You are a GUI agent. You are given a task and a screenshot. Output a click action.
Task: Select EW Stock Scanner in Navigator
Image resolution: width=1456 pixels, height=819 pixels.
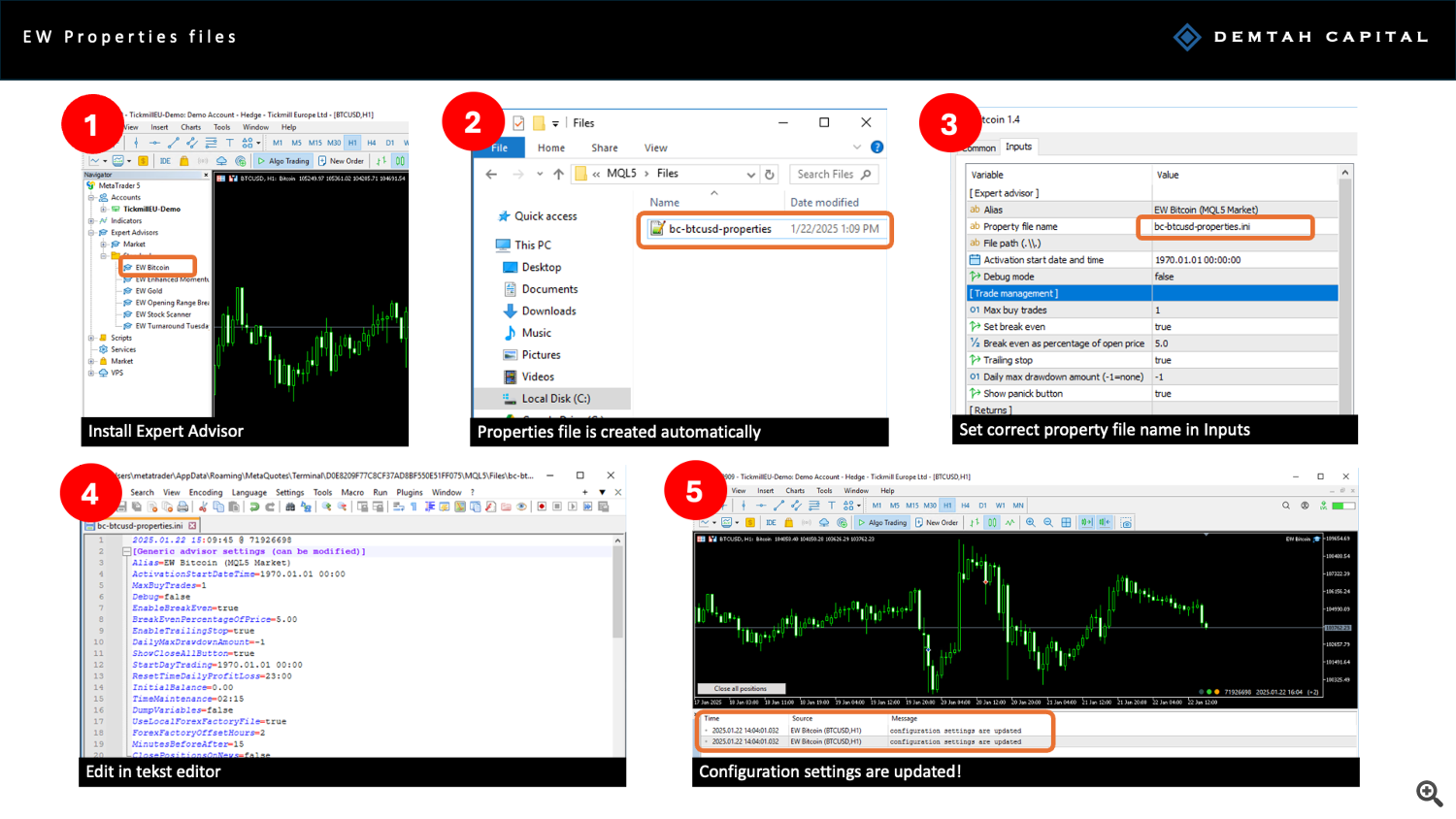pyautogui.click(x=163, y=313)
